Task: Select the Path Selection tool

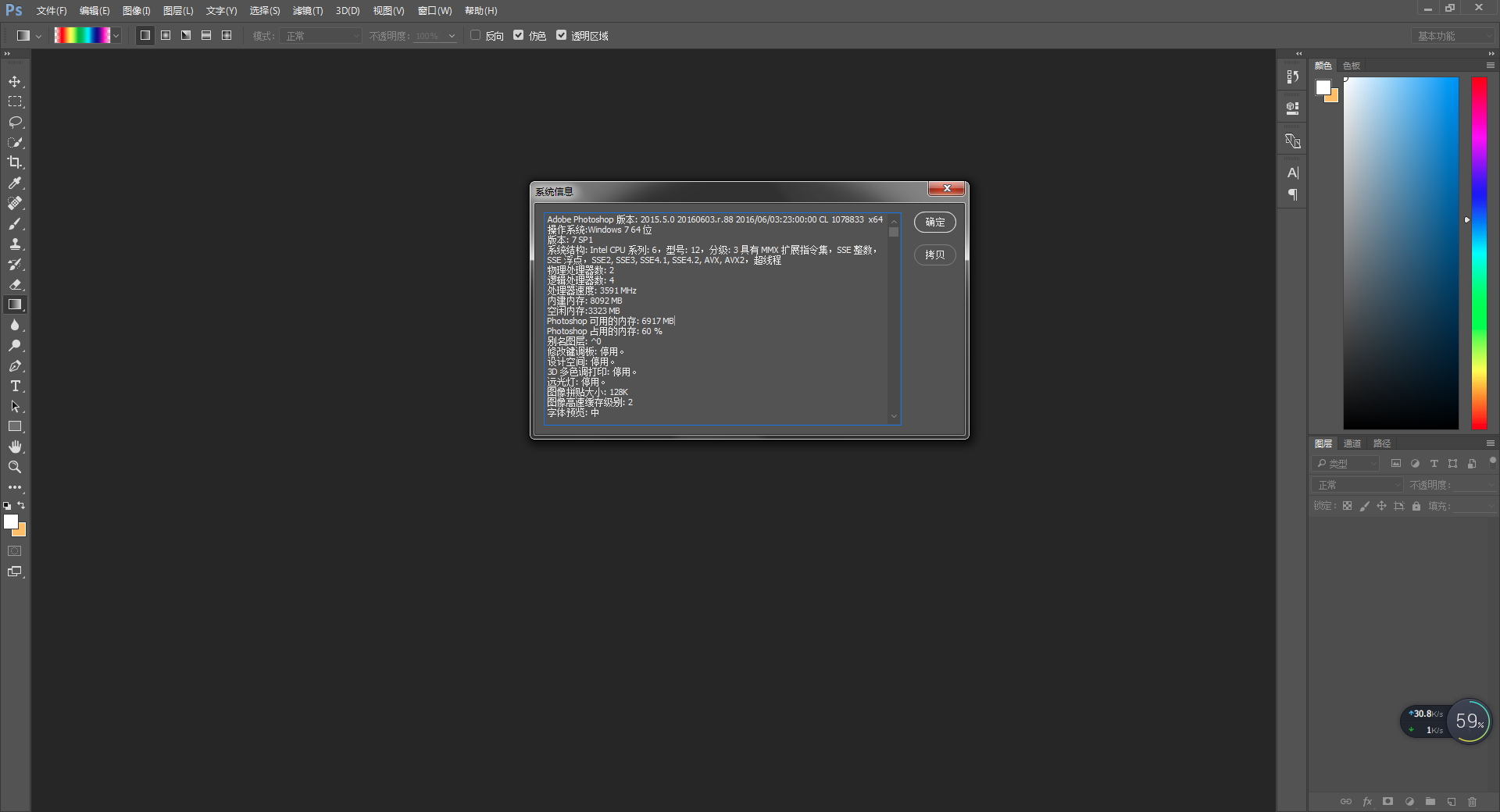Action: point(15,407)
